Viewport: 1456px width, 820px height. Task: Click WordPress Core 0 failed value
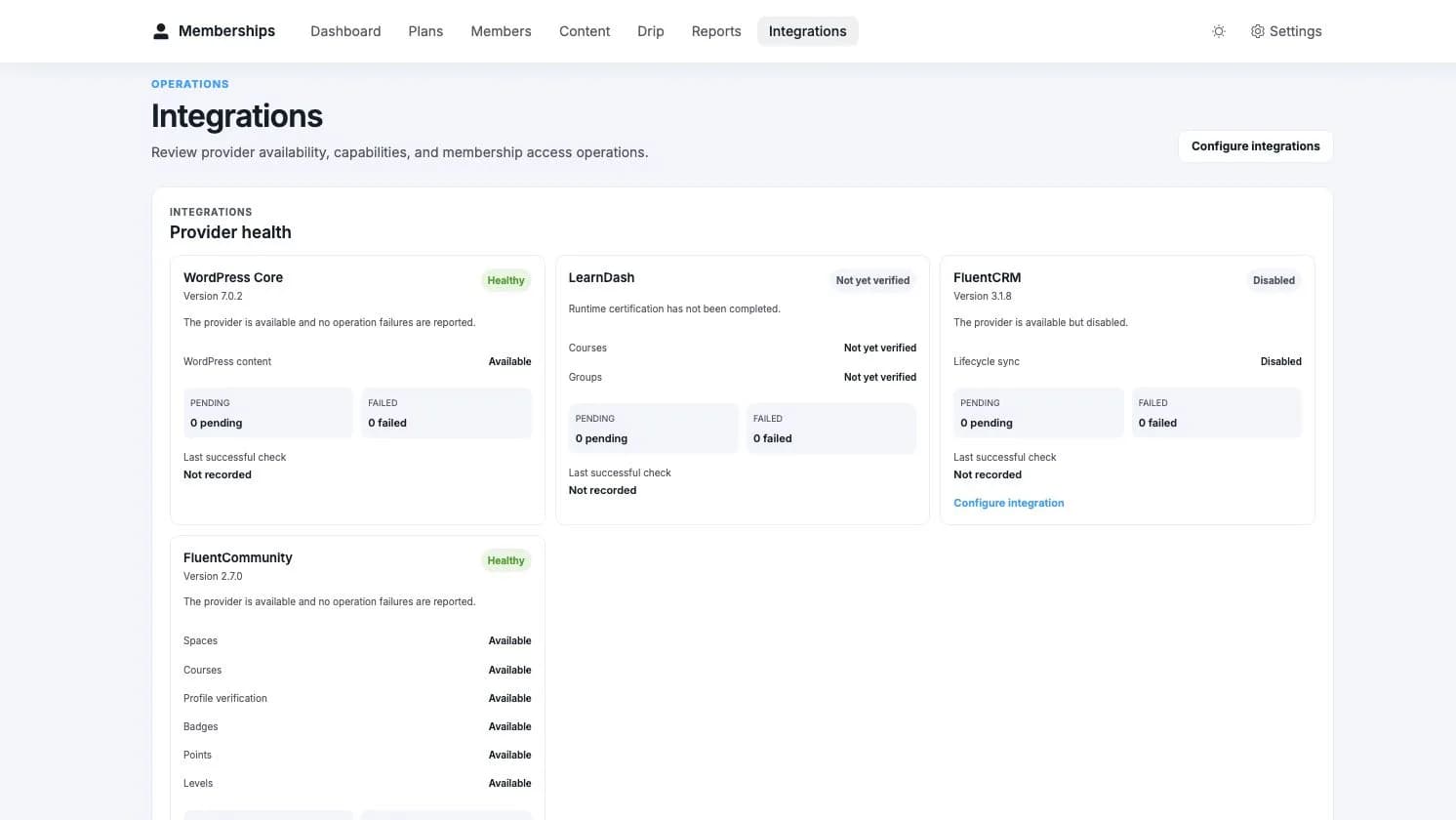(387, 423)
